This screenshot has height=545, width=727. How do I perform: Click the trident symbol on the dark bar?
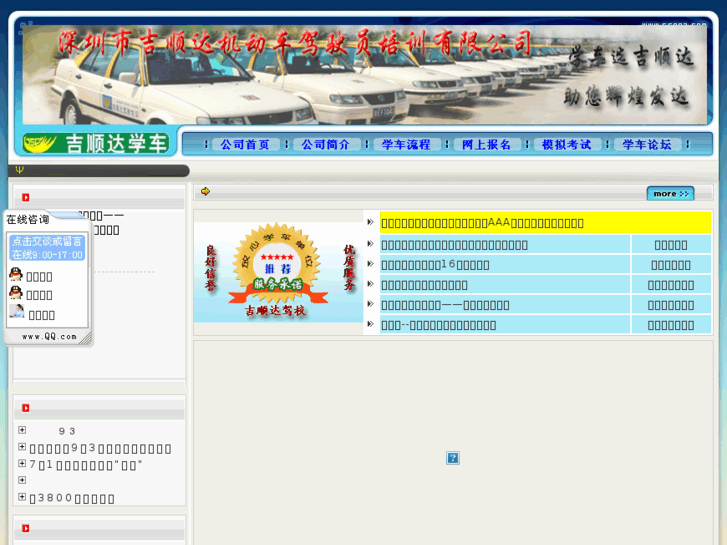tap(19, 170)
